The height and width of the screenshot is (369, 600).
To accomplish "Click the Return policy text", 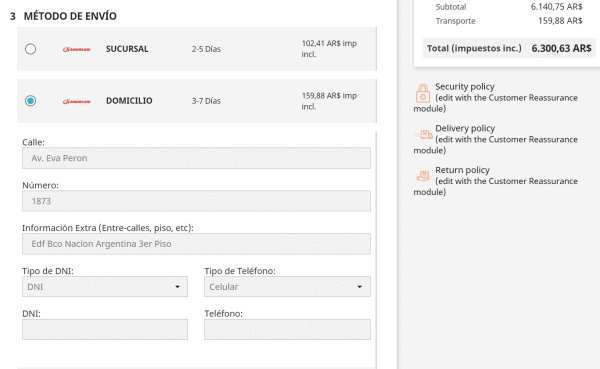I will [x=462, y=170].
